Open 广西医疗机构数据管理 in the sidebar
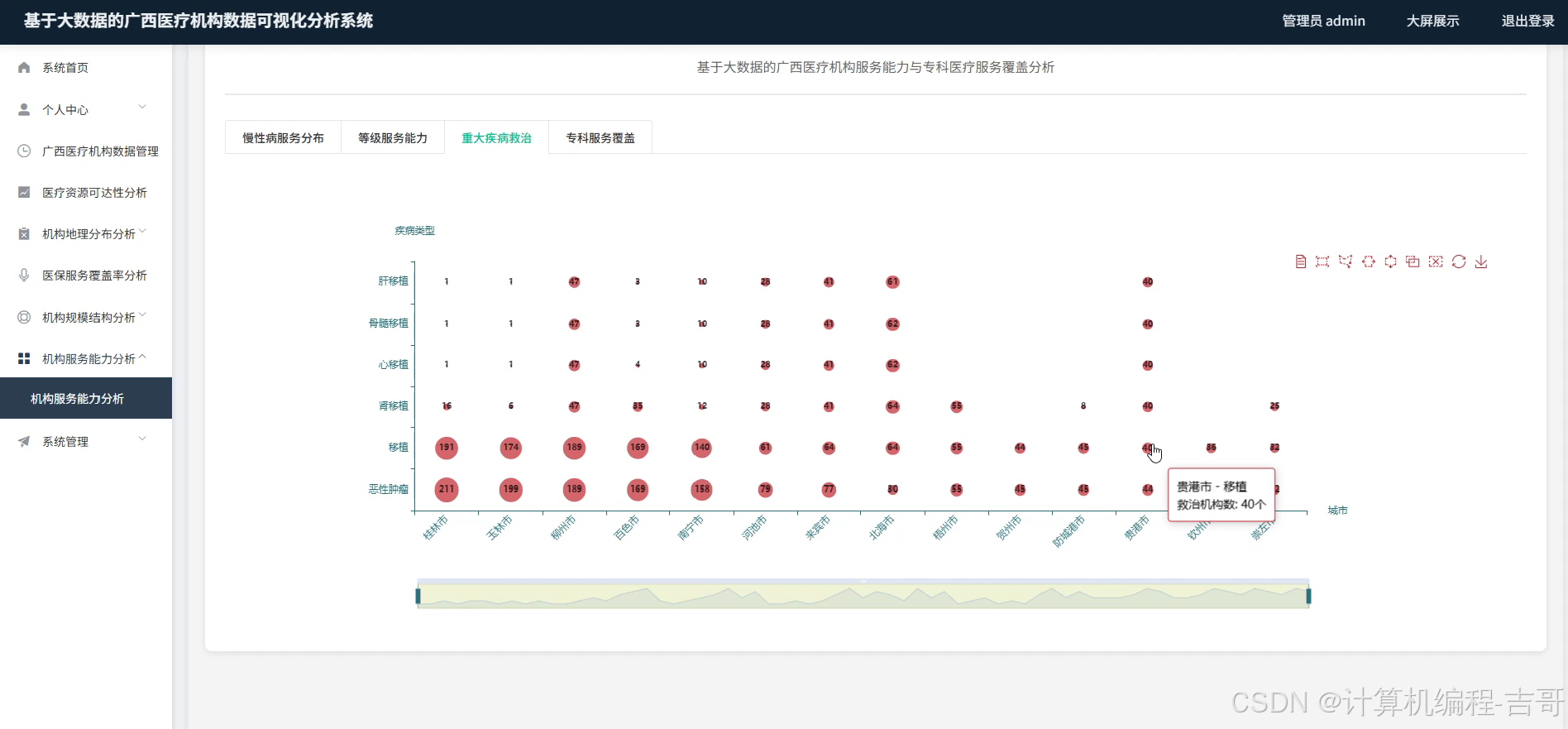The height and width of the screenshot is (729, 1568). [86, 151]
